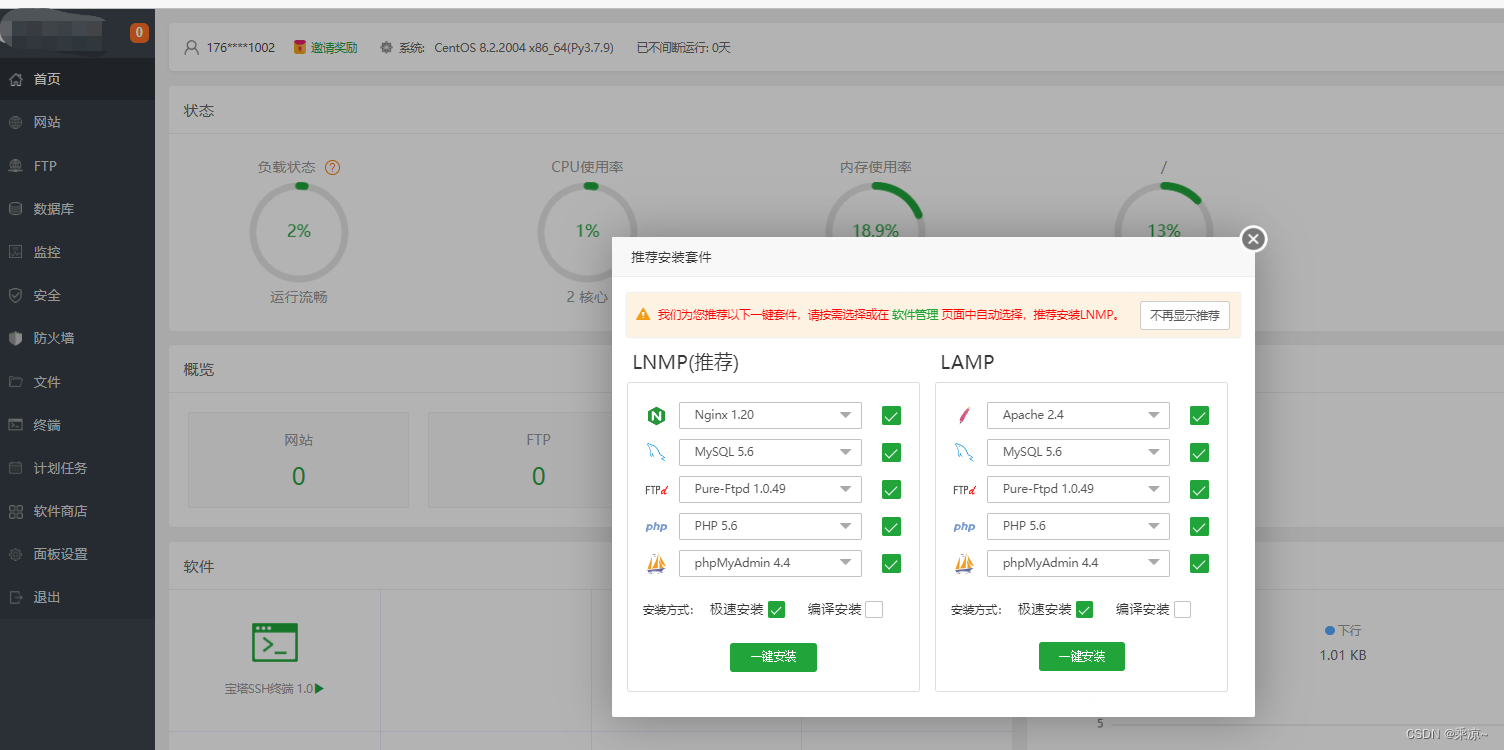Click the 邀请奖励 link
Screen dimensions: 1504x750
pyautogui.click(x=334, y=47)
